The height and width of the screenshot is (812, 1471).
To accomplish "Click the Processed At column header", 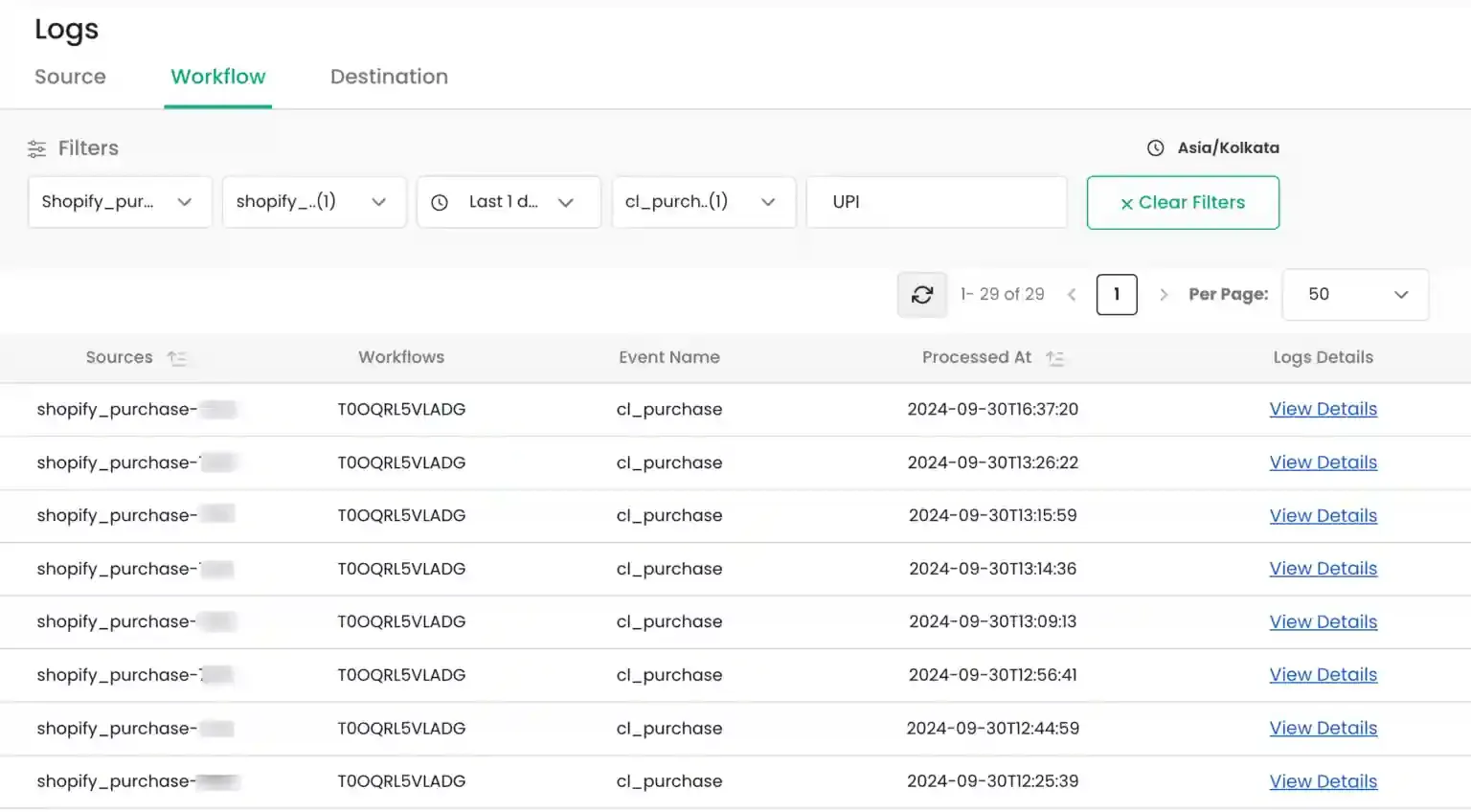I will coord(977,358).
